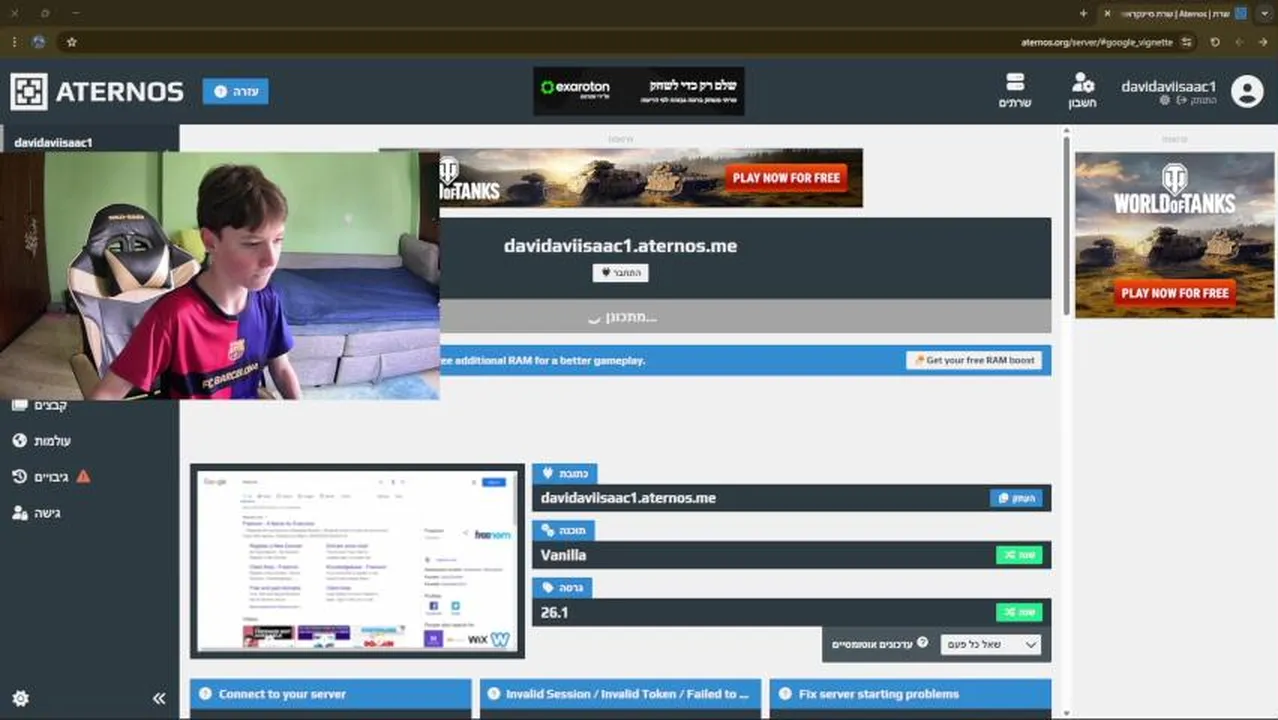This screenshot has height=720, width=1278.
Task: Click the red warning triangle next to Backups
Action: (83, 477)
